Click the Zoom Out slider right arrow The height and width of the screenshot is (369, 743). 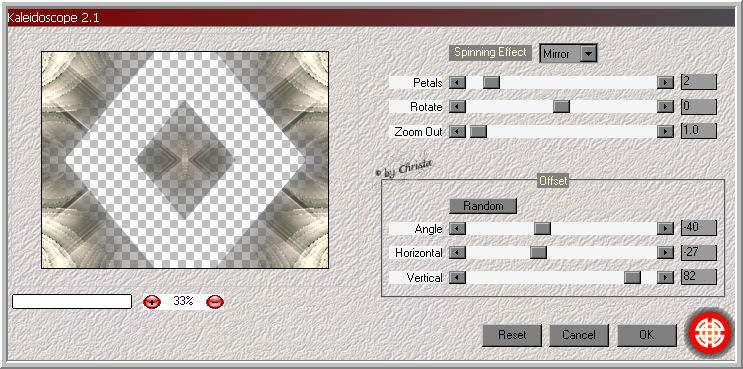coord(665,132)
